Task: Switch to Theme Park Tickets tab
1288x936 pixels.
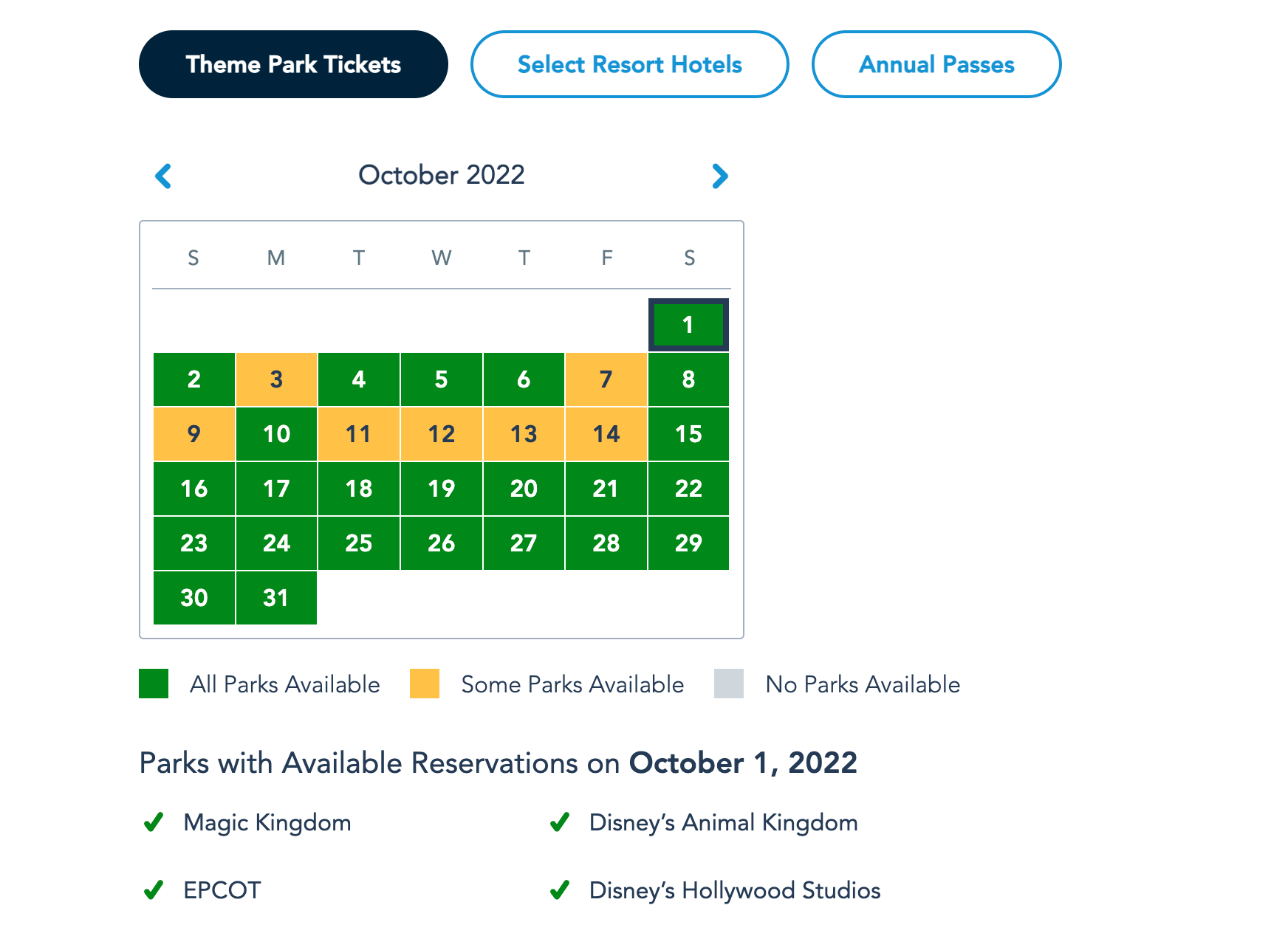Action: click(293, 64)
